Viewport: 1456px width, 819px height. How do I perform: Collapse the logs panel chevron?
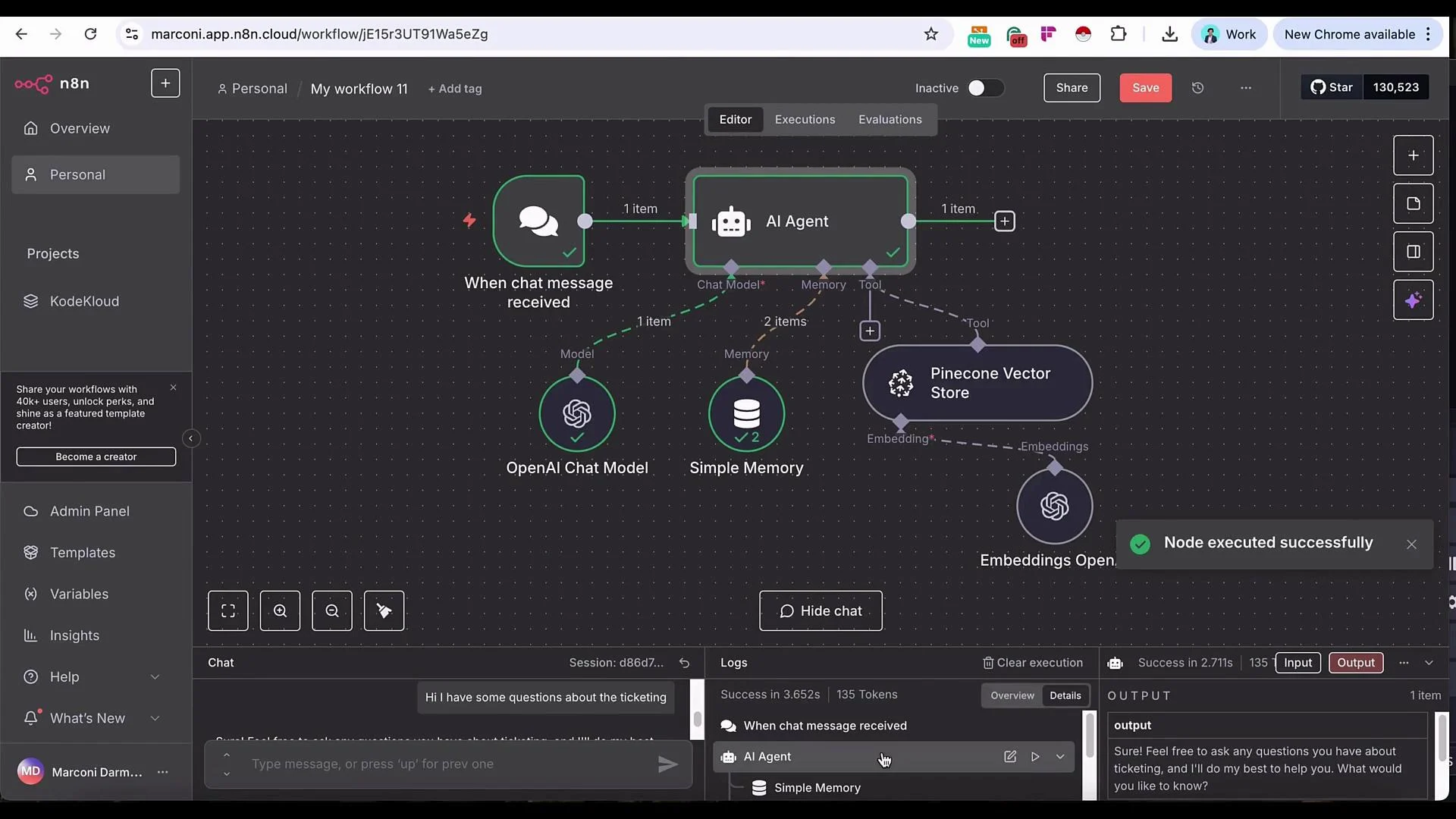point(1429,663)
